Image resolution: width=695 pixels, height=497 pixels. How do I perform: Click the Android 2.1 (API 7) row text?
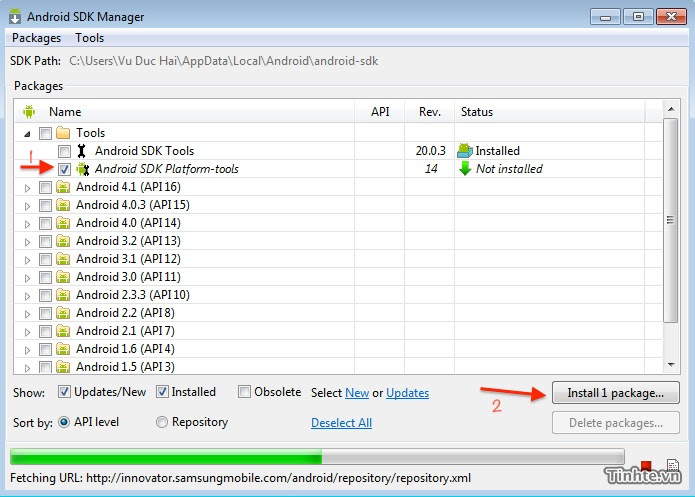[x=125, y=331]
